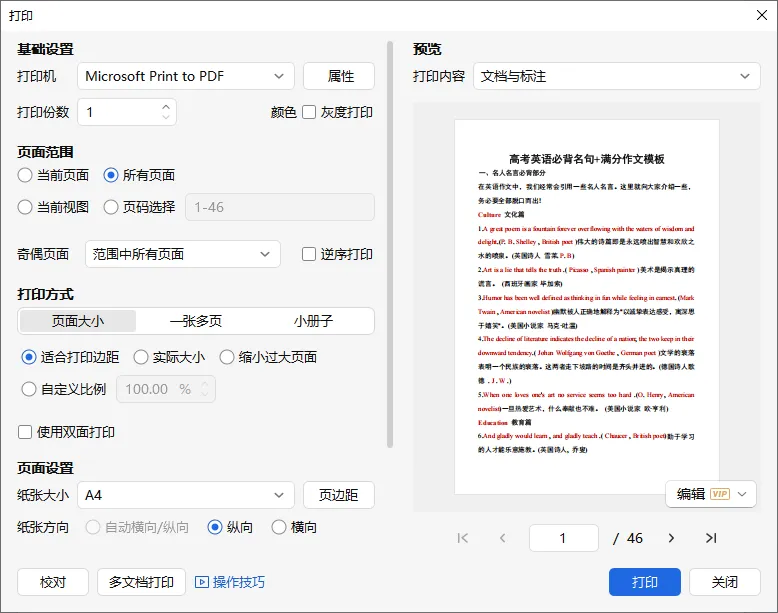778x613 pixels.
Task: Enable 灰度打印 grayscale checkbox
Action: (x=309, y=112)
